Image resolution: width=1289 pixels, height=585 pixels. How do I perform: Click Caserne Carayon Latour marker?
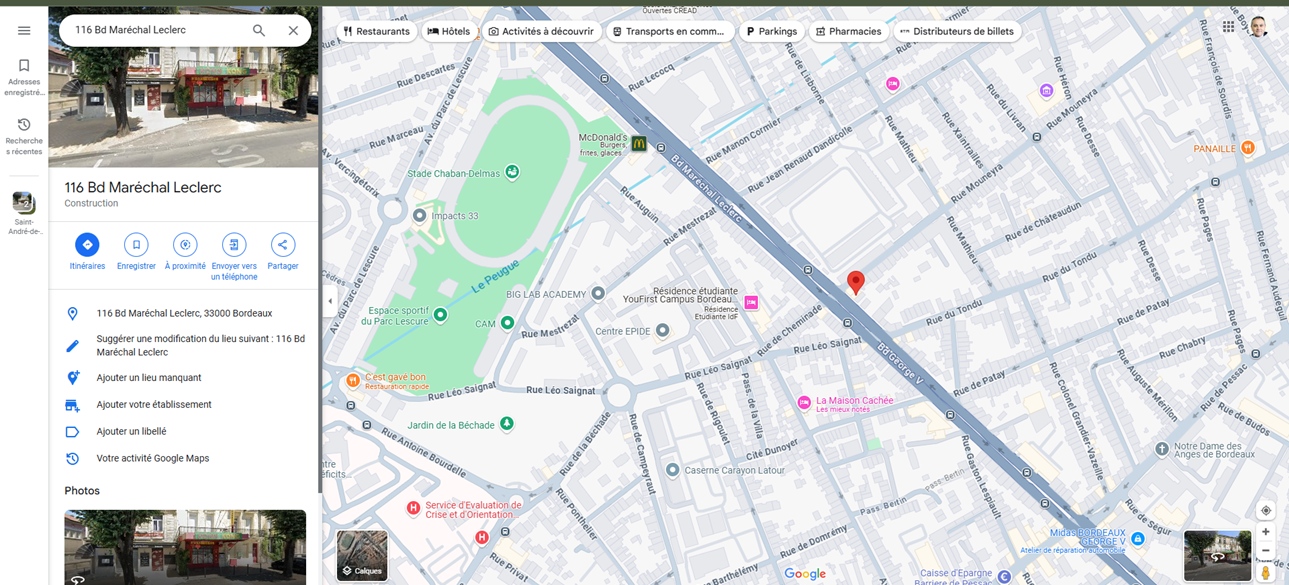tap(673, 470)
